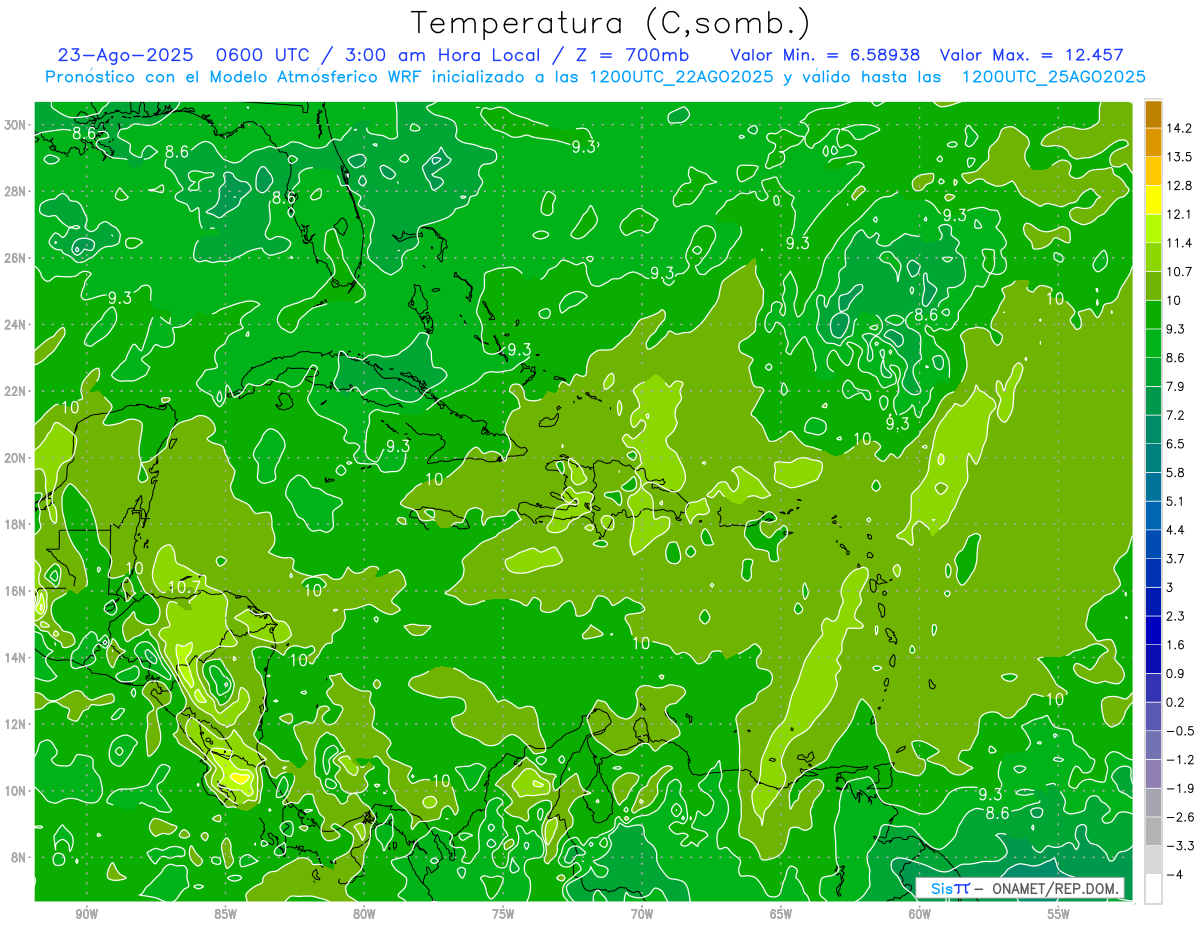Click the '12.8' legend value

pyautogui.click(x=1179, y=186)
